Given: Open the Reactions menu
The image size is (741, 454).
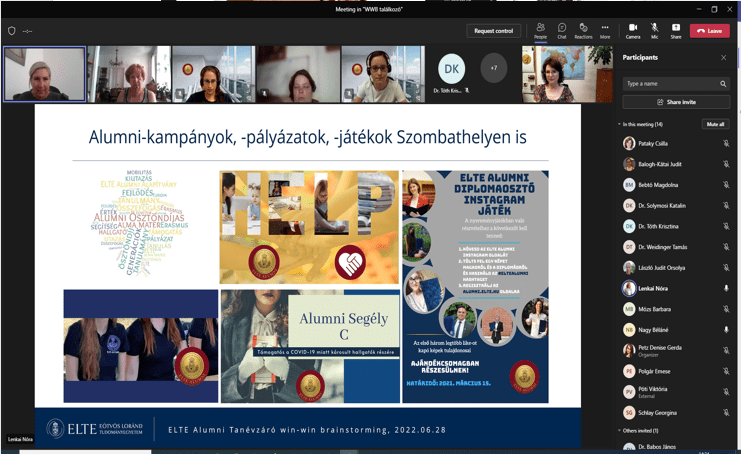Looking at the screenshot, I should [583, 31].
